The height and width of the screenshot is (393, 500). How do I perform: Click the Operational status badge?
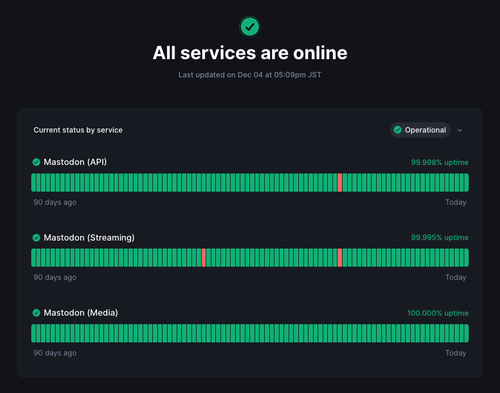pyautogui.click(x=420, y=130)
